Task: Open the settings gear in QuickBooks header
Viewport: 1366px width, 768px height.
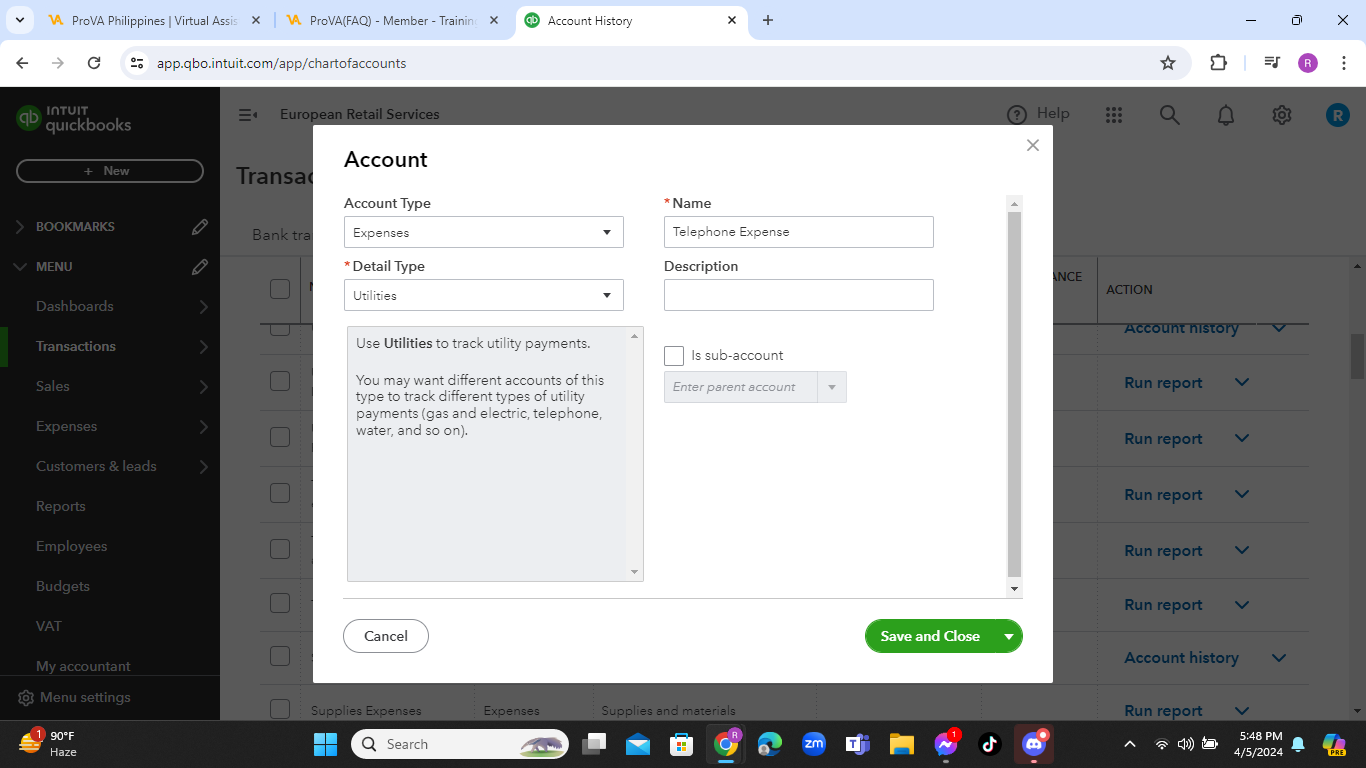Action: pos(1282,115)
